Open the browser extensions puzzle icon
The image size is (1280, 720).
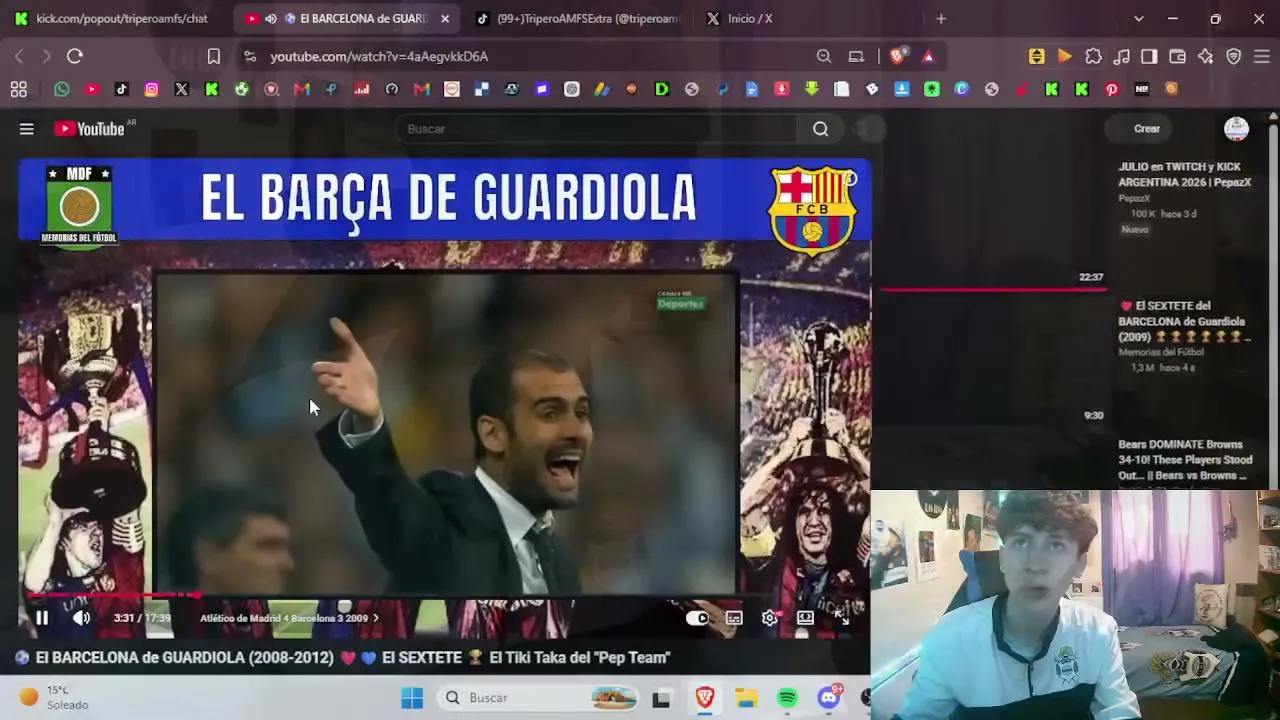(1094, 57)
